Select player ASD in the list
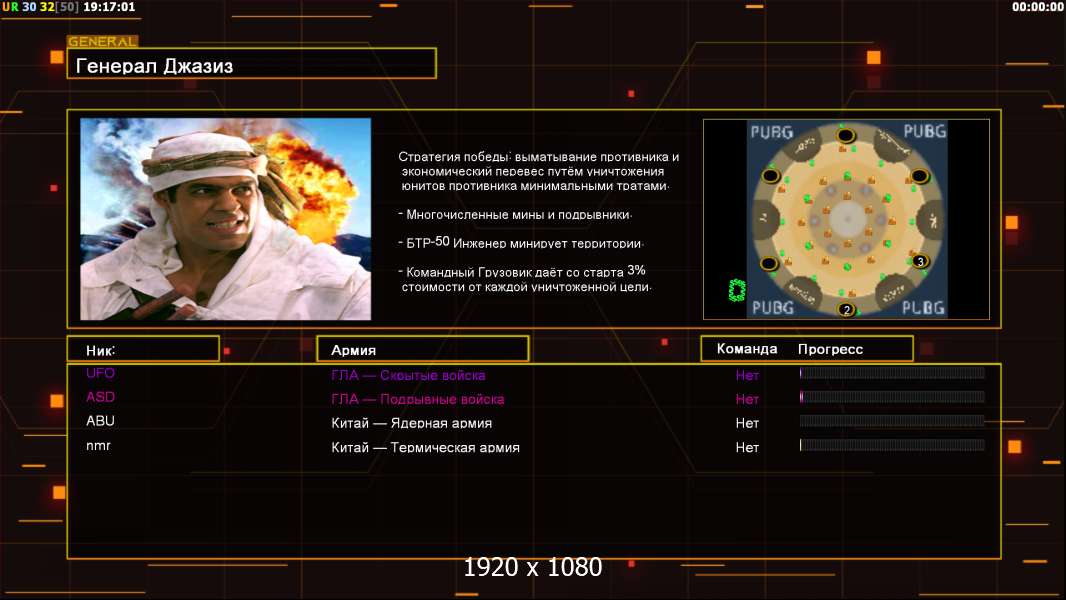The height and width of the screenshot is (600, 1066). [100, 397]
